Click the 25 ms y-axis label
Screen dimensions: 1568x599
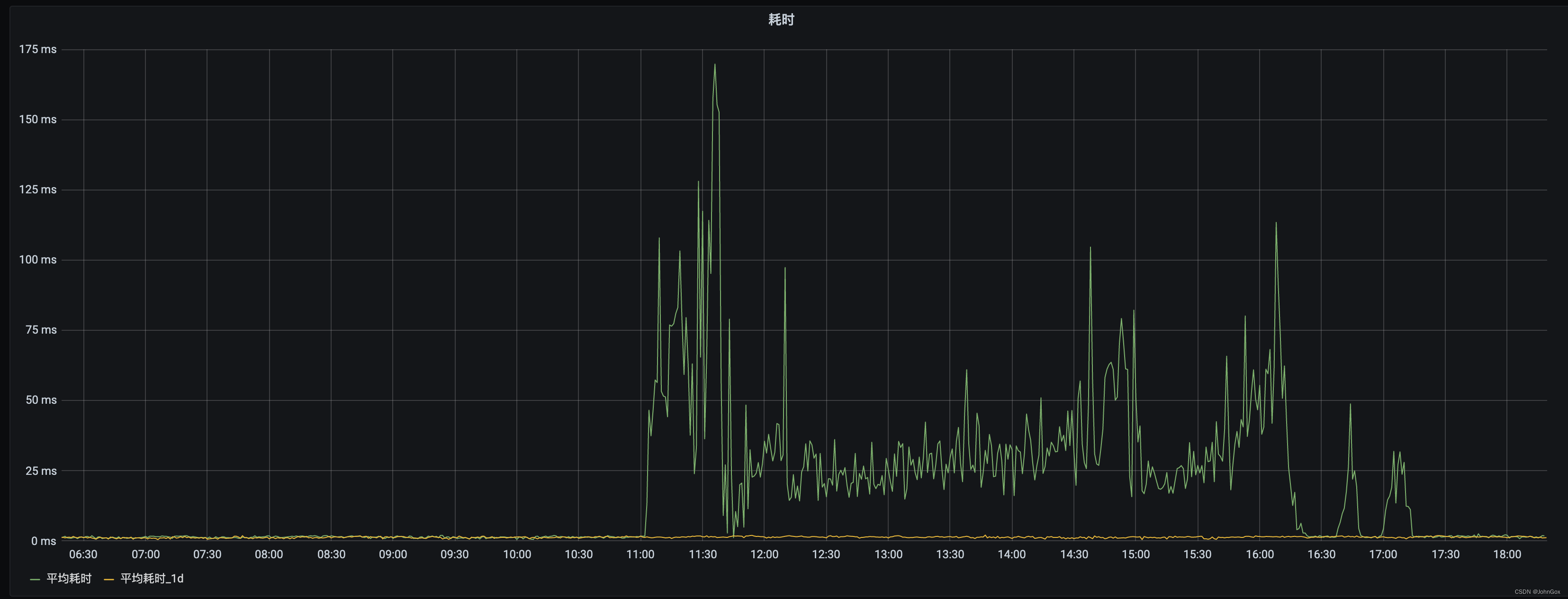click(x=41, y=471)
